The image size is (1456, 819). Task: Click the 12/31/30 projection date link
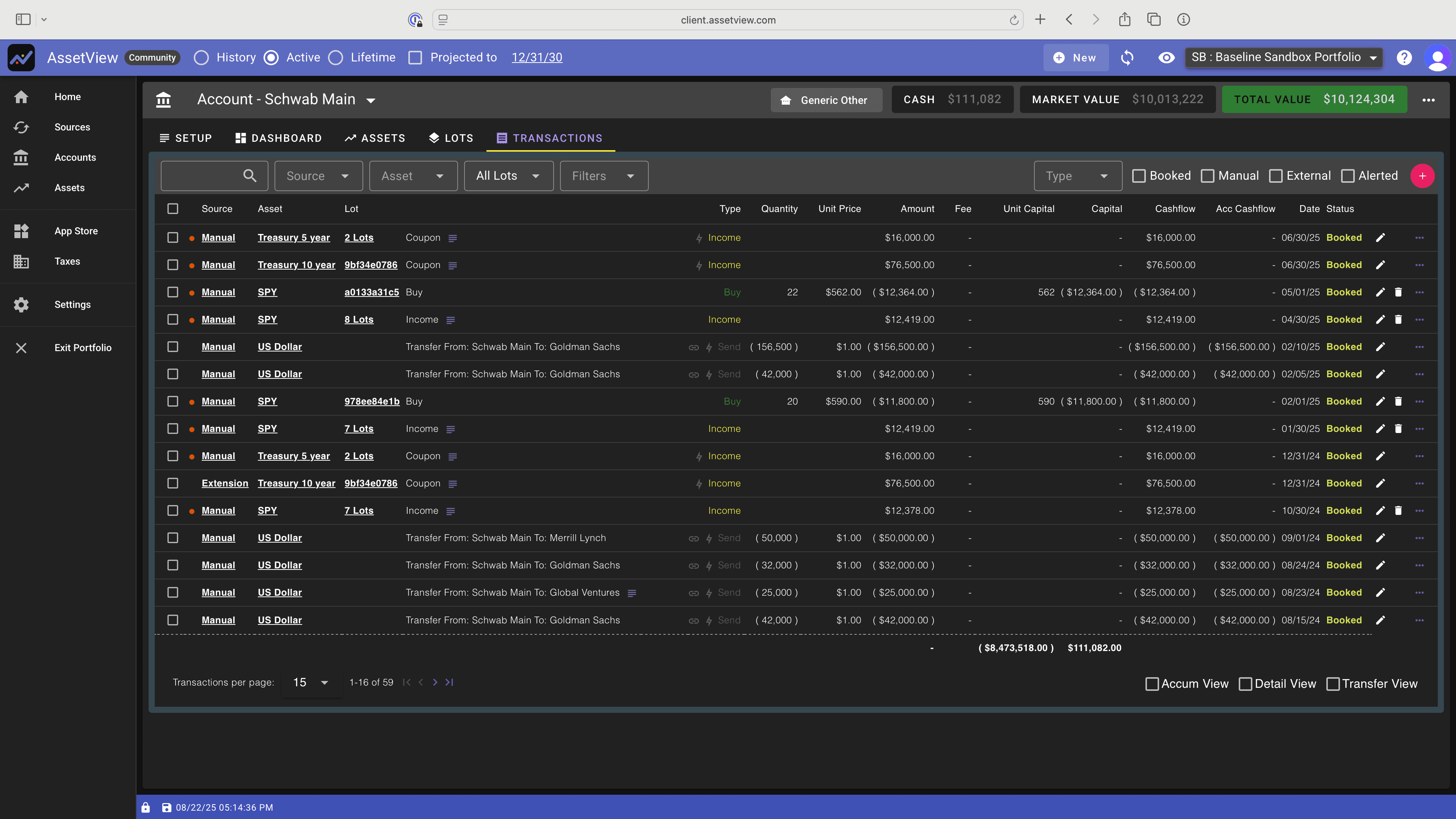click(537, 58)
